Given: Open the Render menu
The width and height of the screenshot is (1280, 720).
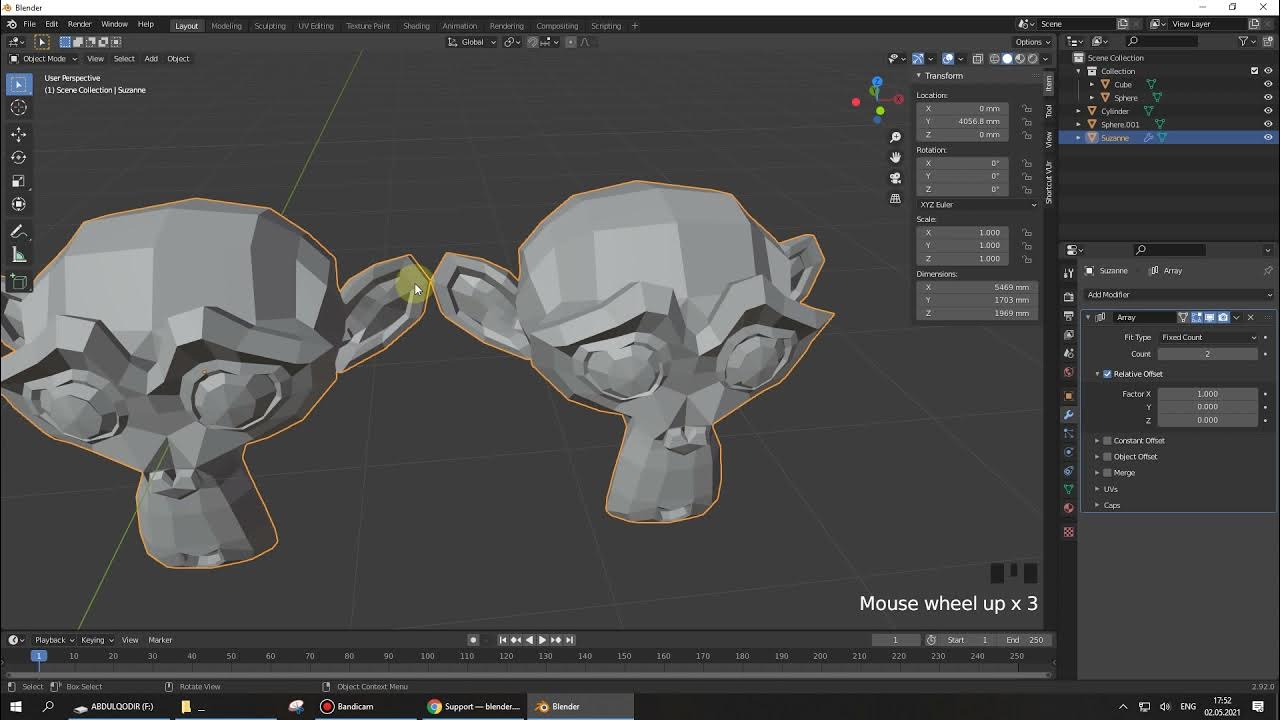Looking at the screenshot, I should click(x=79, y=25).
